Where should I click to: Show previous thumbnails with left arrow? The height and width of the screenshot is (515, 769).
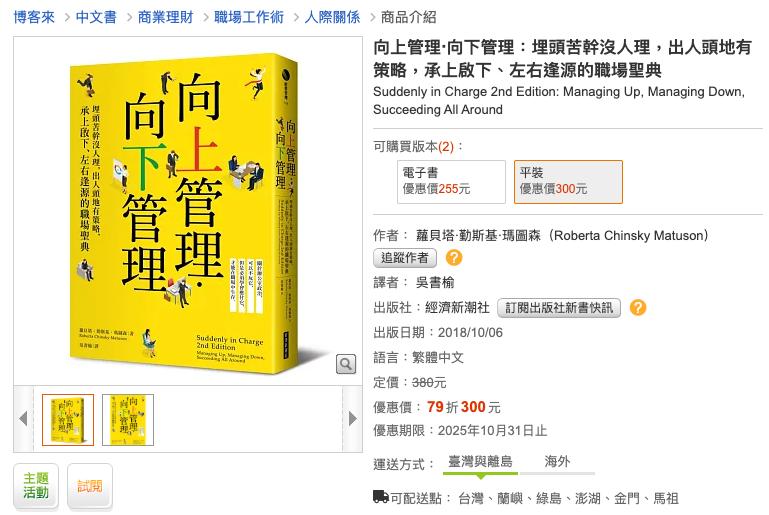point(23,419)
